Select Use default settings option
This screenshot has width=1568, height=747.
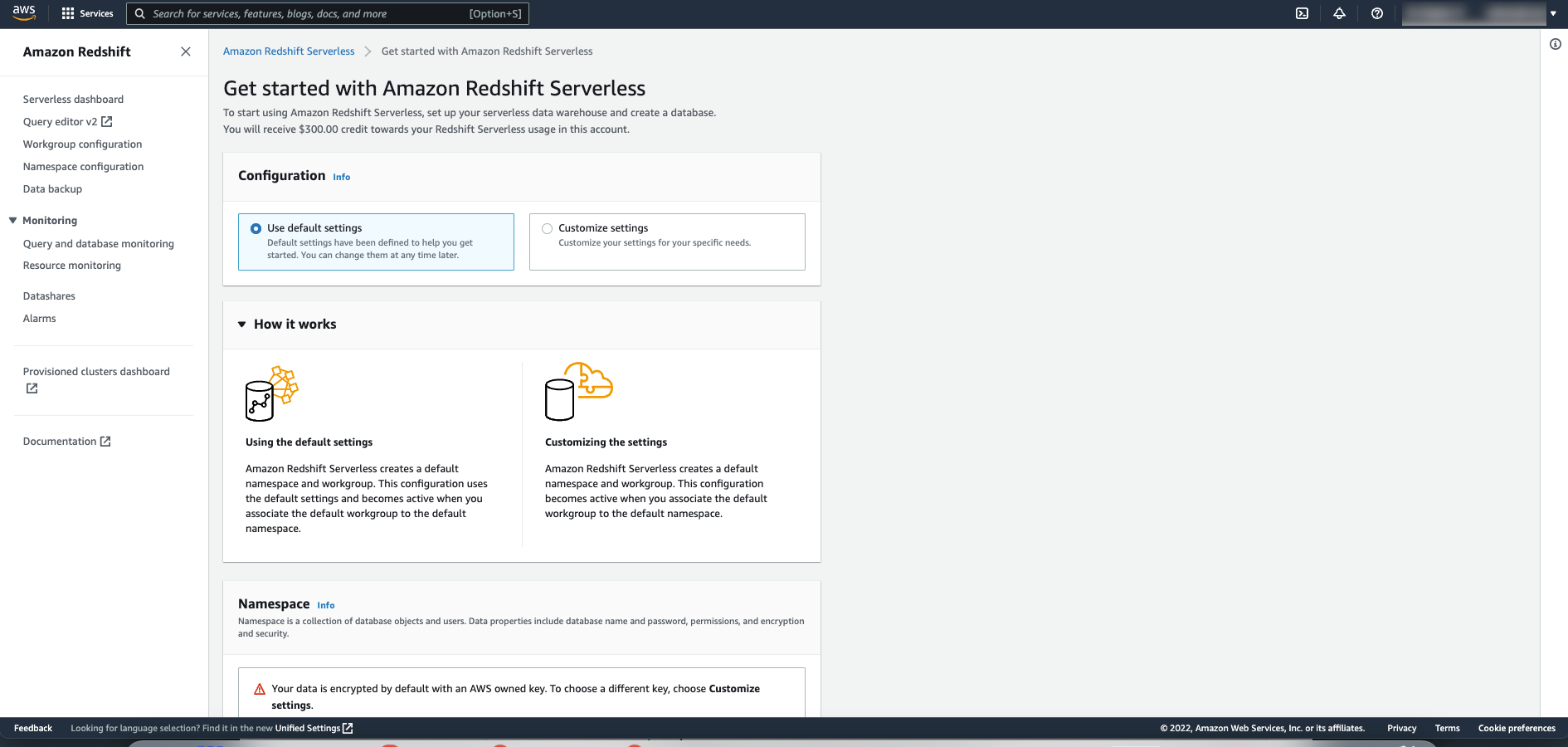[376, 242]
